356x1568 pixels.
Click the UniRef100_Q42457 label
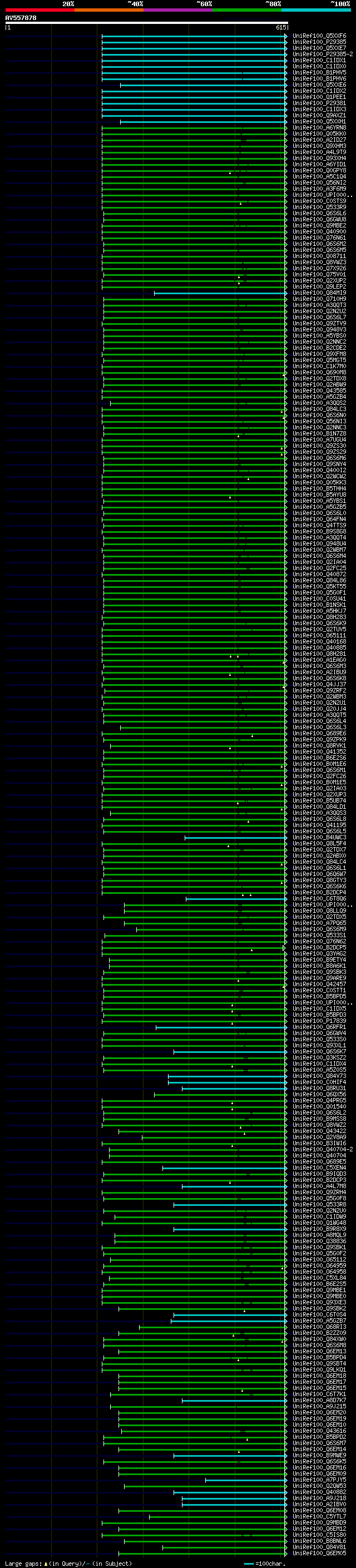tap(319, 985)
